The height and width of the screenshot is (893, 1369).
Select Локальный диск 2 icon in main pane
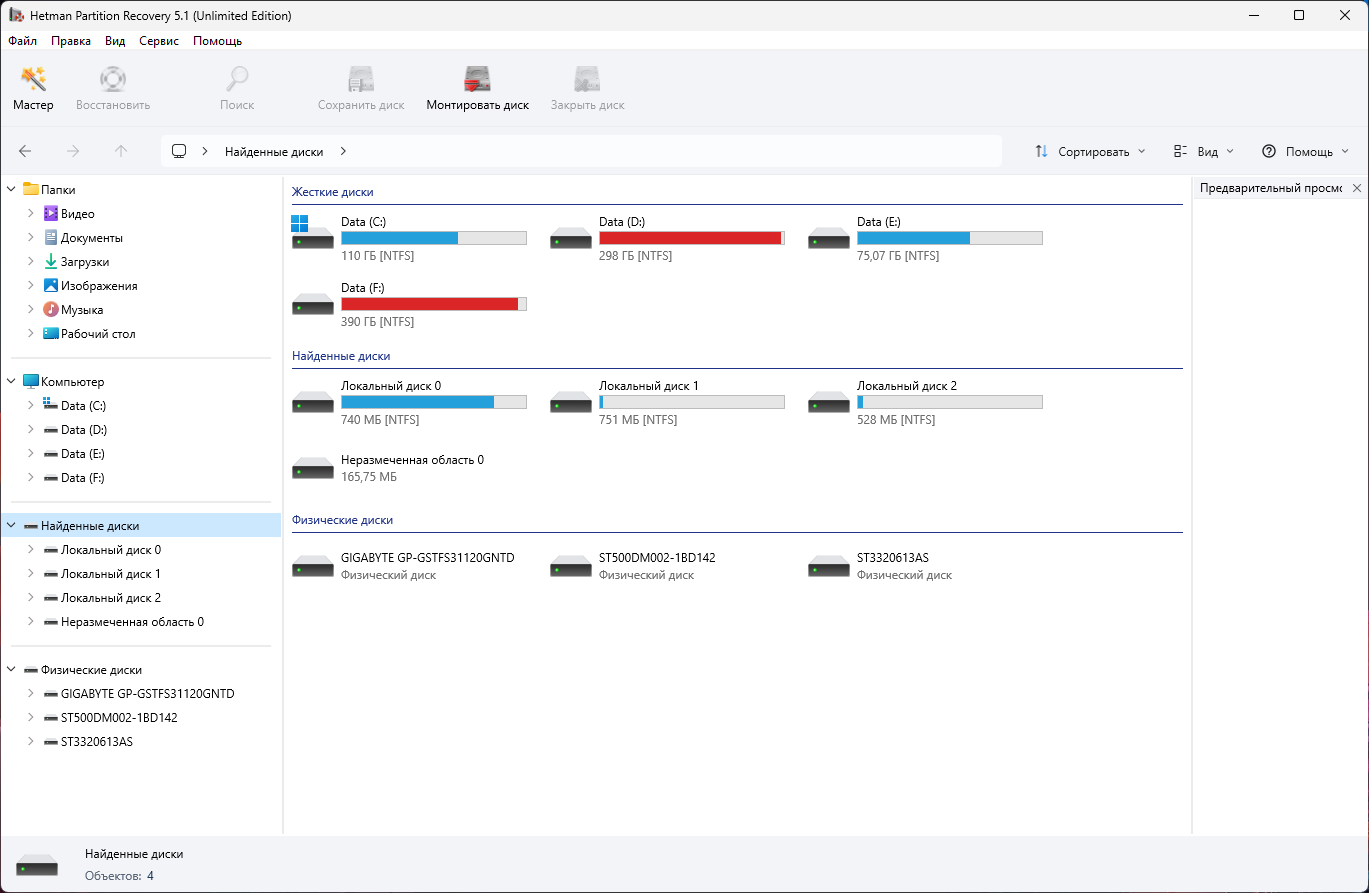[x=829, y=402]
